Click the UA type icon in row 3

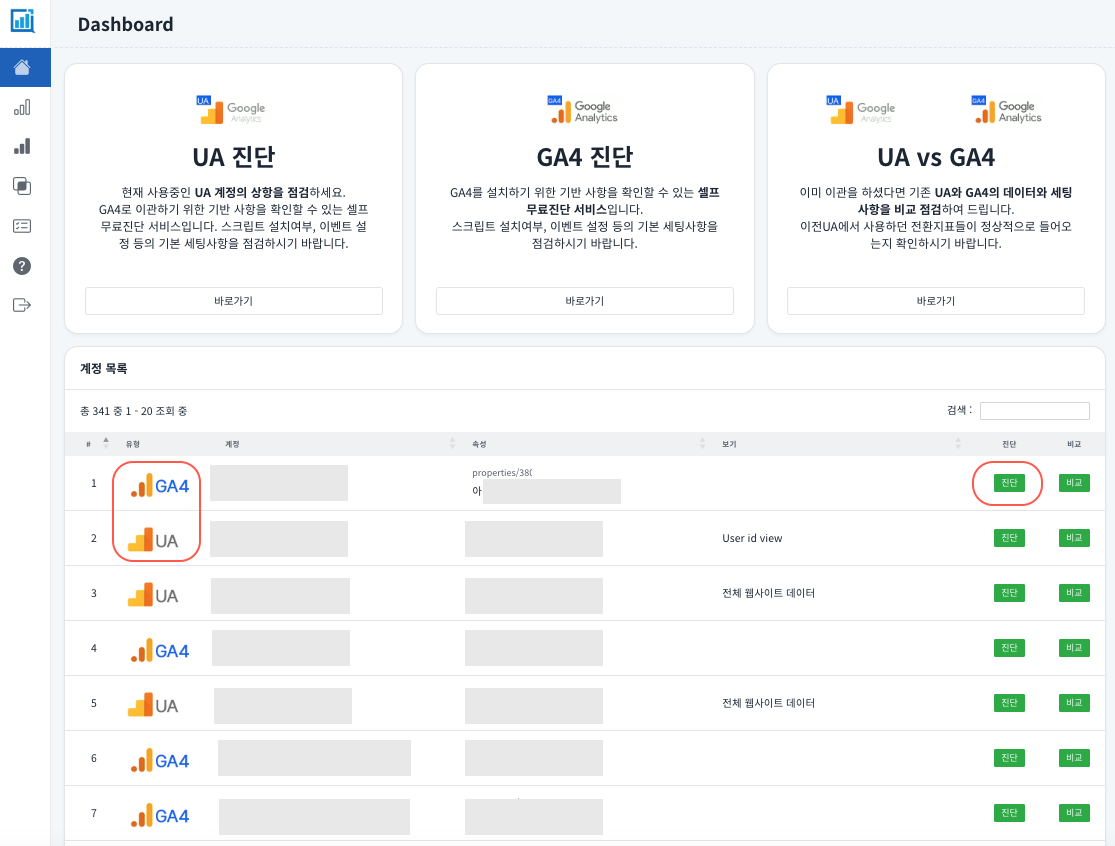(153, 596)
